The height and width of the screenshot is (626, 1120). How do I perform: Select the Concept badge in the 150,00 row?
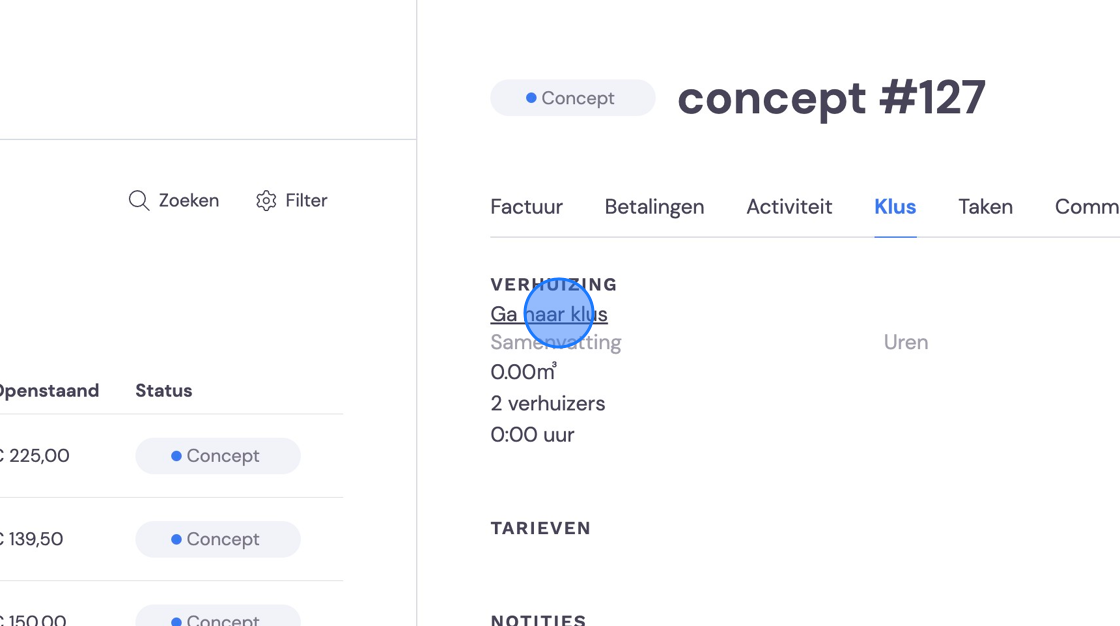pyautogui.click(x=218, y=616)
